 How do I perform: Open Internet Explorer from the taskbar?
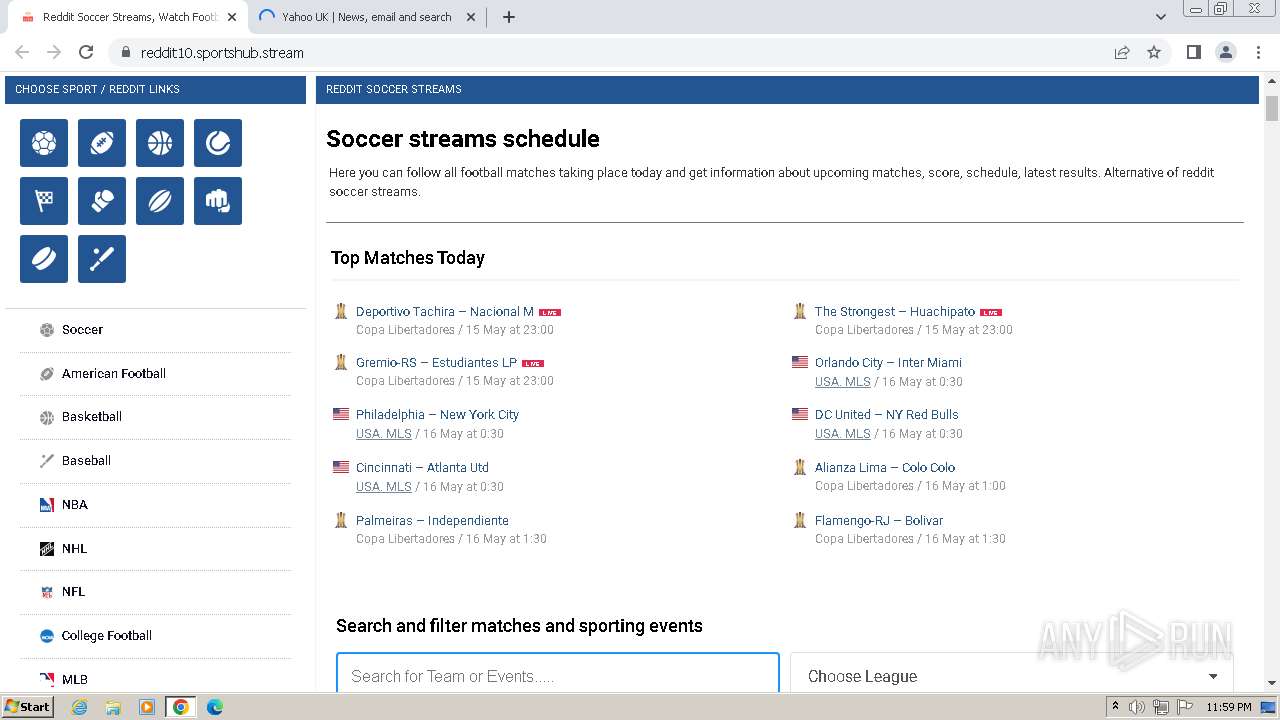[x=79, y=707]
